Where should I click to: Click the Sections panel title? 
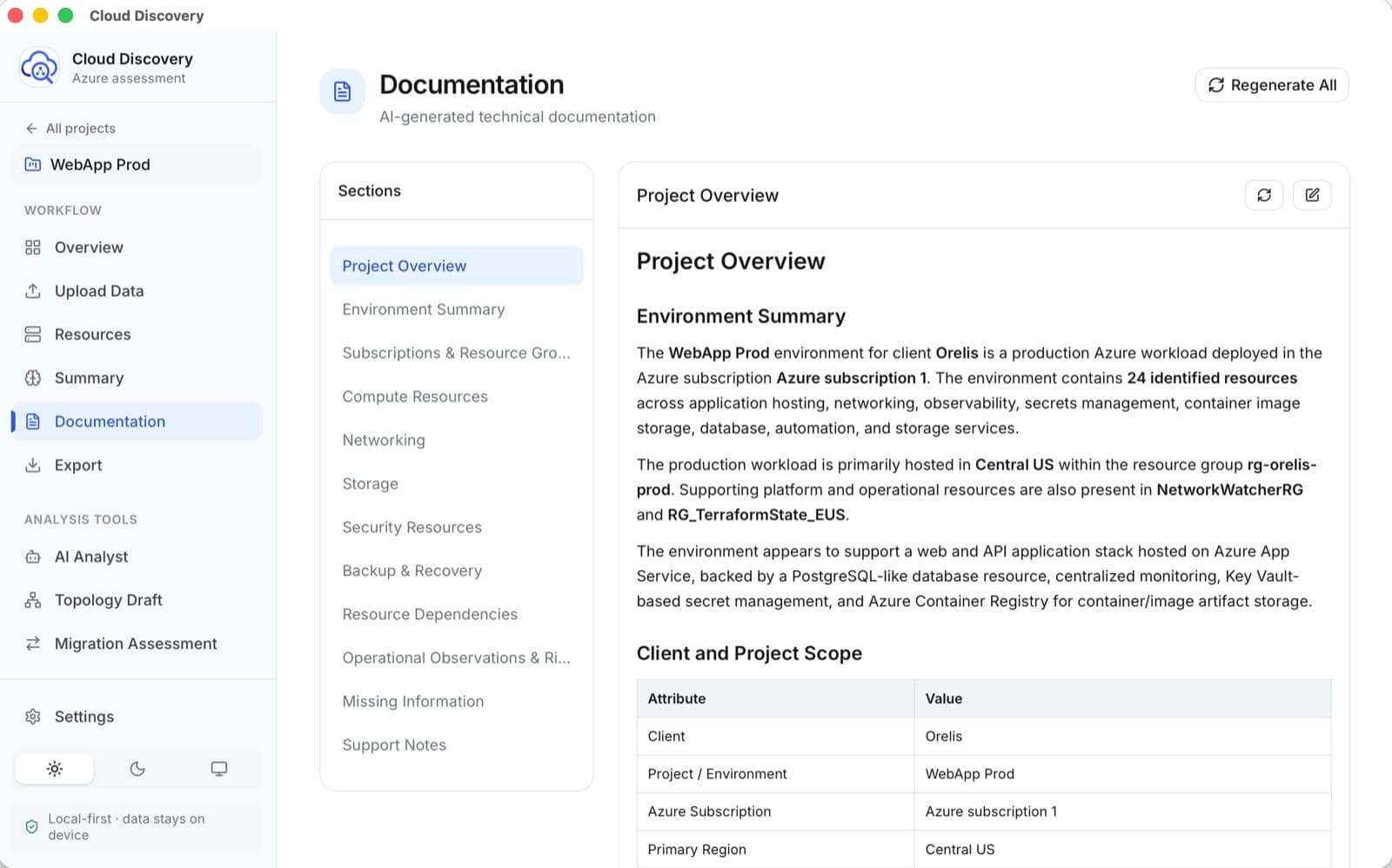pyautogui.click(x=370, y=190)
